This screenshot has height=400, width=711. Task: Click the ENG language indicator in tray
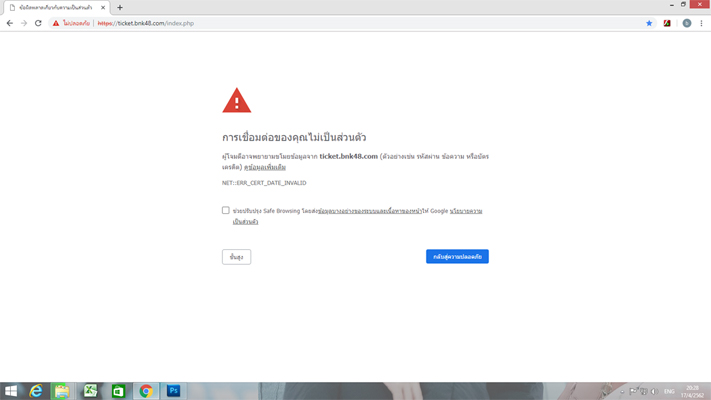click(669, 391)
